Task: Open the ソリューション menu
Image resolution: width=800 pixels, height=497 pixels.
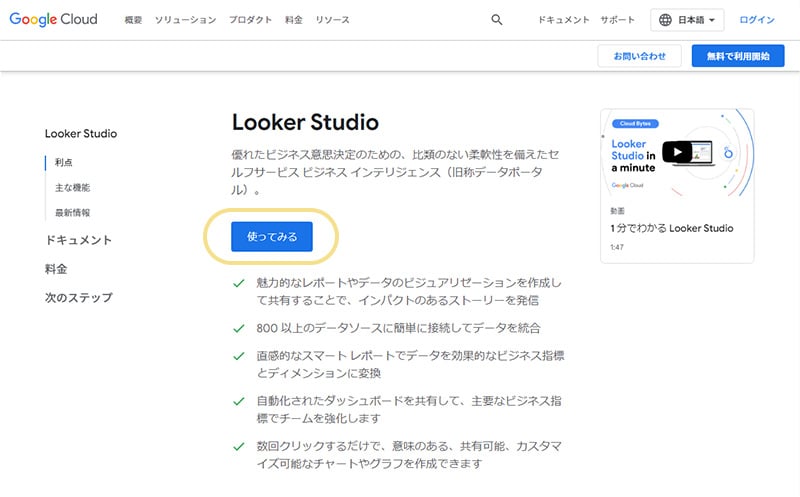Action: point(186,20)
